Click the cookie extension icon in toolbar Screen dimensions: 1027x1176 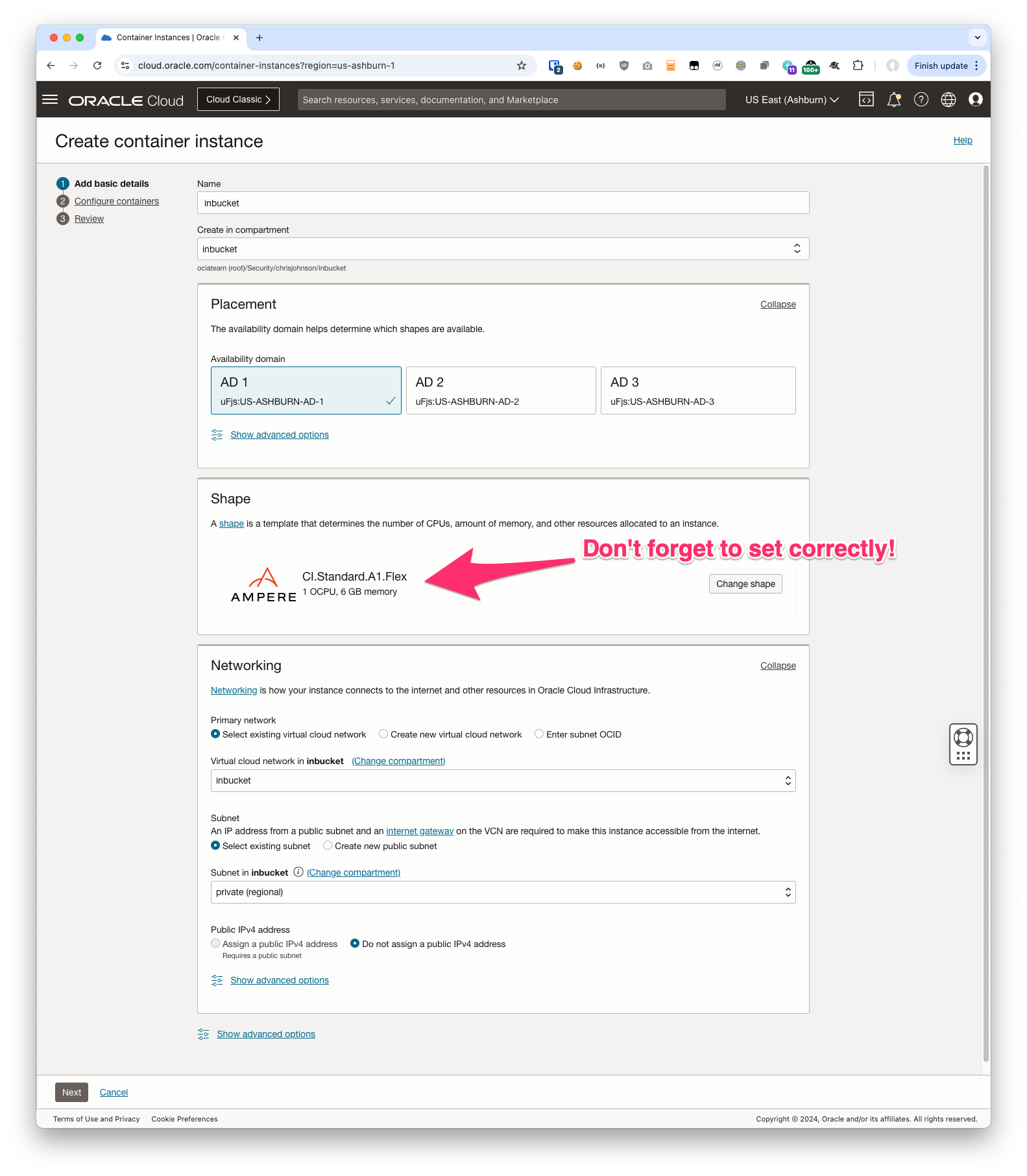tap(577, 66)
